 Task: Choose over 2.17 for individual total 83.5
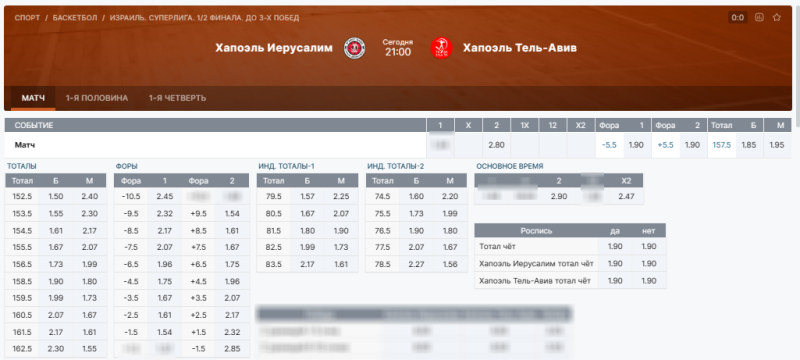[307, 264]
